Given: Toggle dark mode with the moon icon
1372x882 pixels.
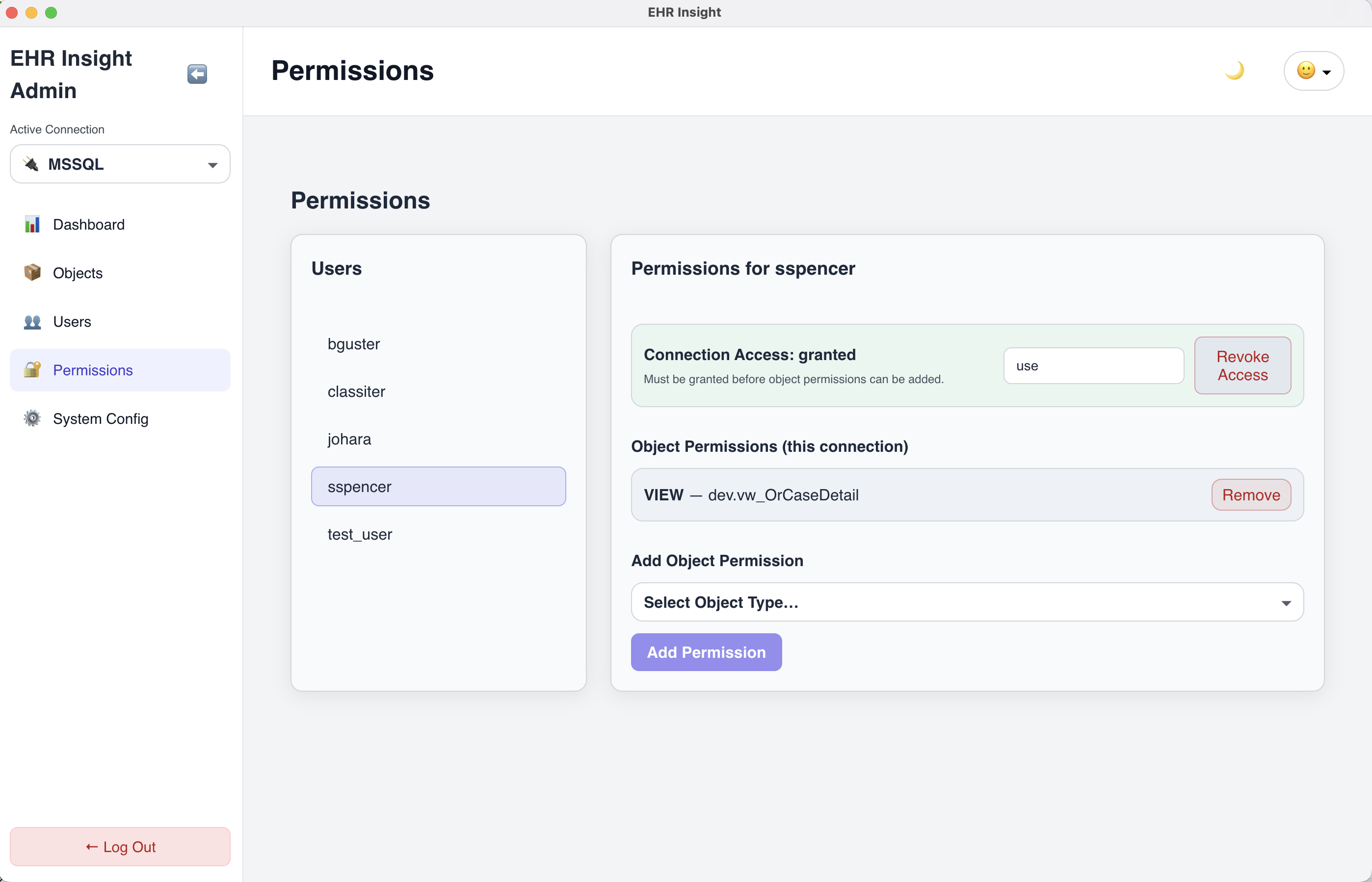Looking at the screenshot, I should coord(1236,71).
